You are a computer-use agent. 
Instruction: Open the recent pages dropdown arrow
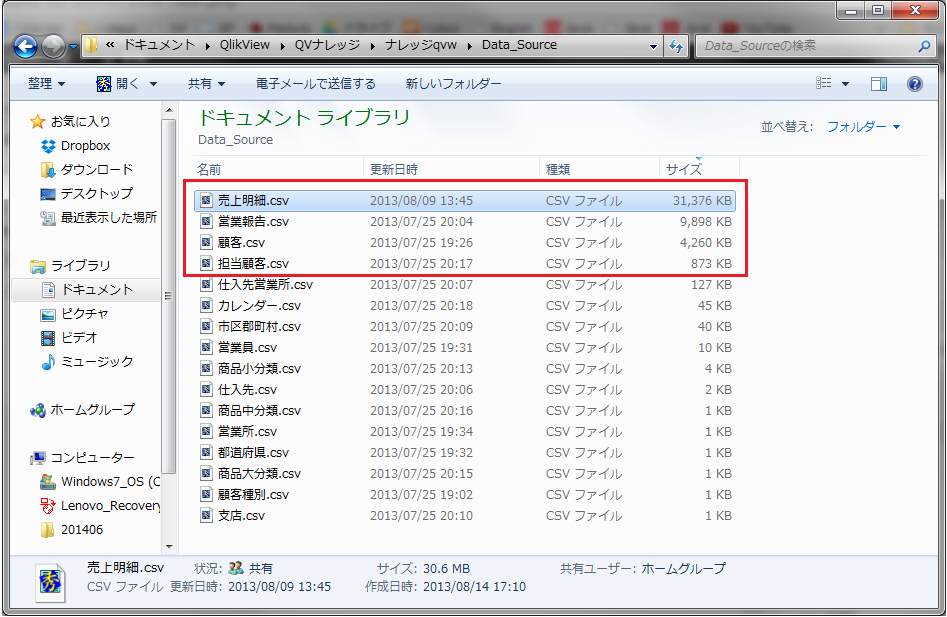click(x=73, y=46)
